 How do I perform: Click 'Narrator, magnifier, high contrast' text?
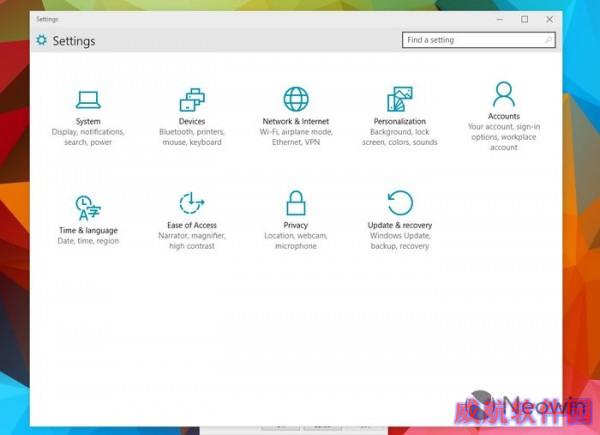pyautogui.click(x=192, y=241)
